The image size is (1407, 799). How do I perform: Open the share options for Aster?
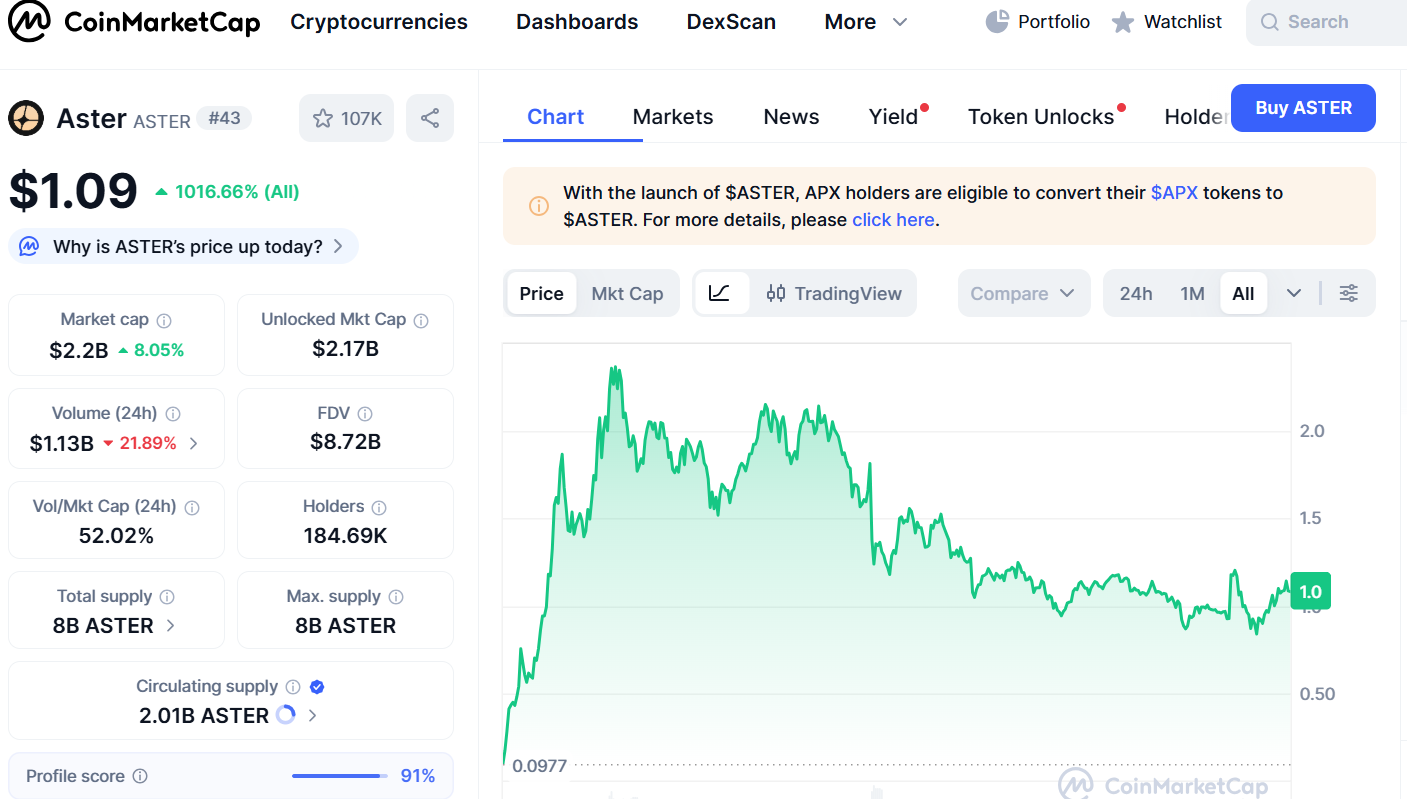pyautogui.click(x=430, y=117)
